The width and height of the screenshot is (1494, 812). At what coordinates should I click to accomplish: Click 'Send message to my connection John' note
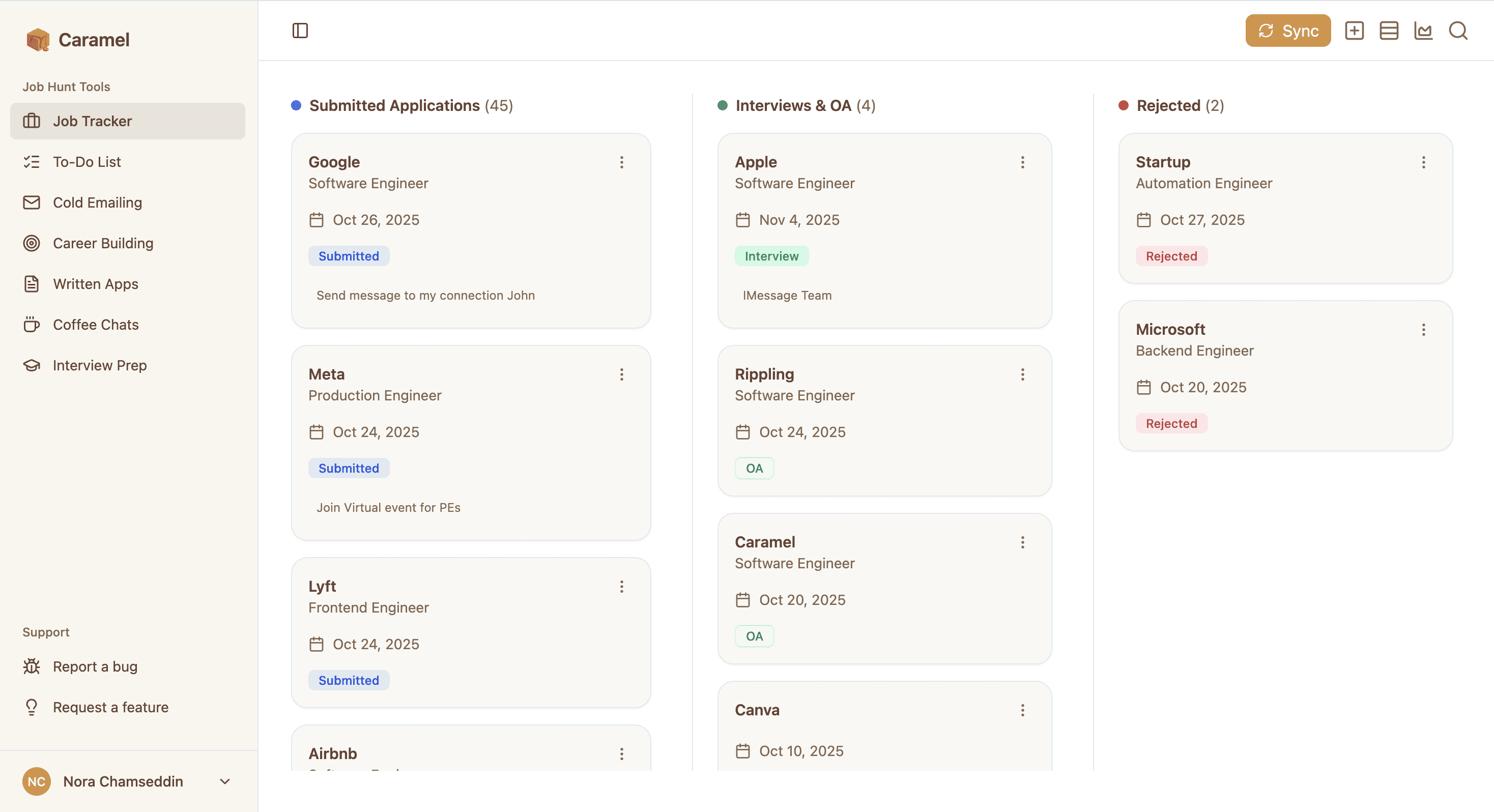click(x=425, y=295)
